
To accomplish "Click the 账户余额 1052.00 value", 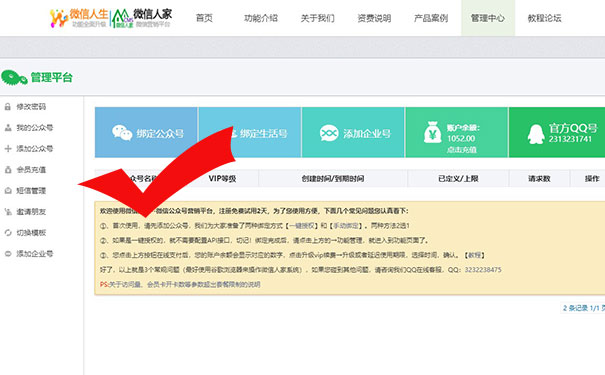I will pos(461,138).
